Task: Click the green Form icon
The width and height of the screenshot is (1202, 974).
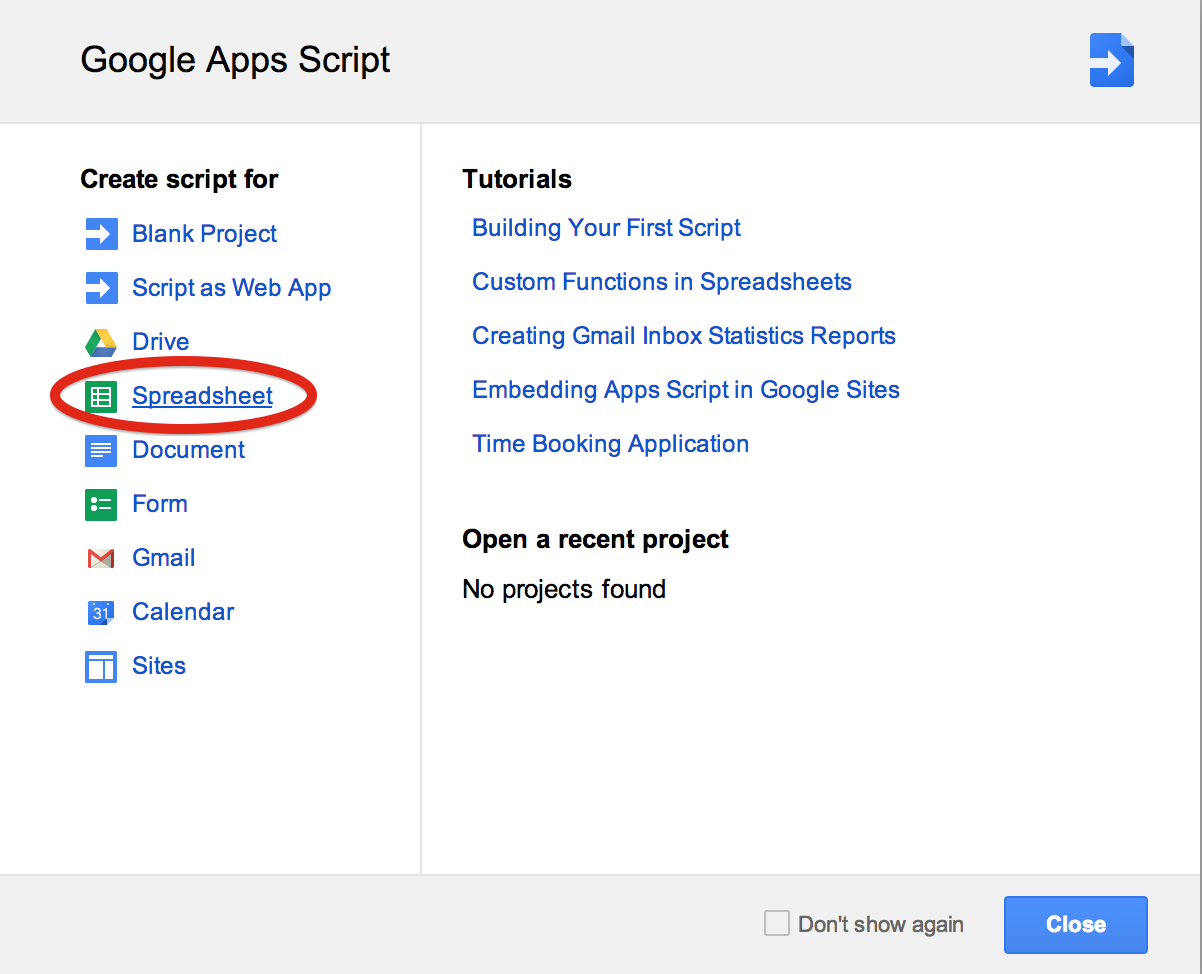Action: tap(101, 504)
